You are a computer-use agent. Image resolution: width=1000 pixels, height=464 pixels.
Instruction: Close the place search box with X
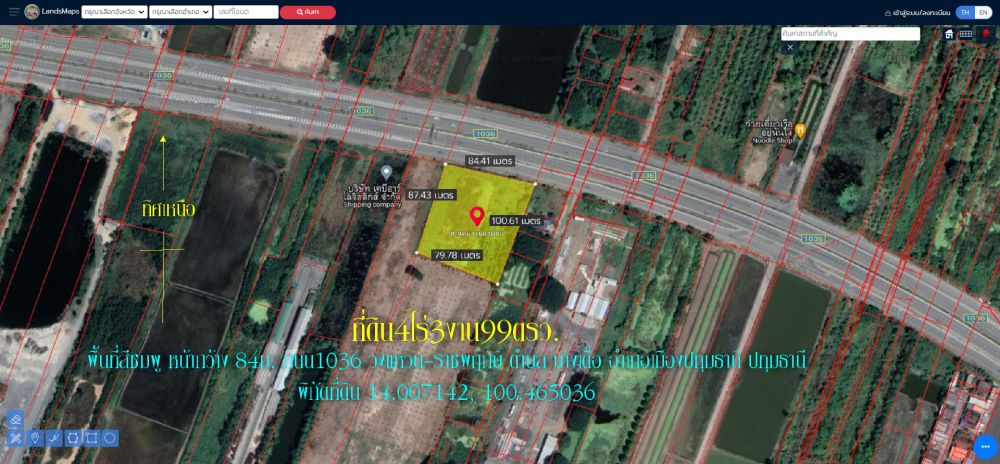789,47
